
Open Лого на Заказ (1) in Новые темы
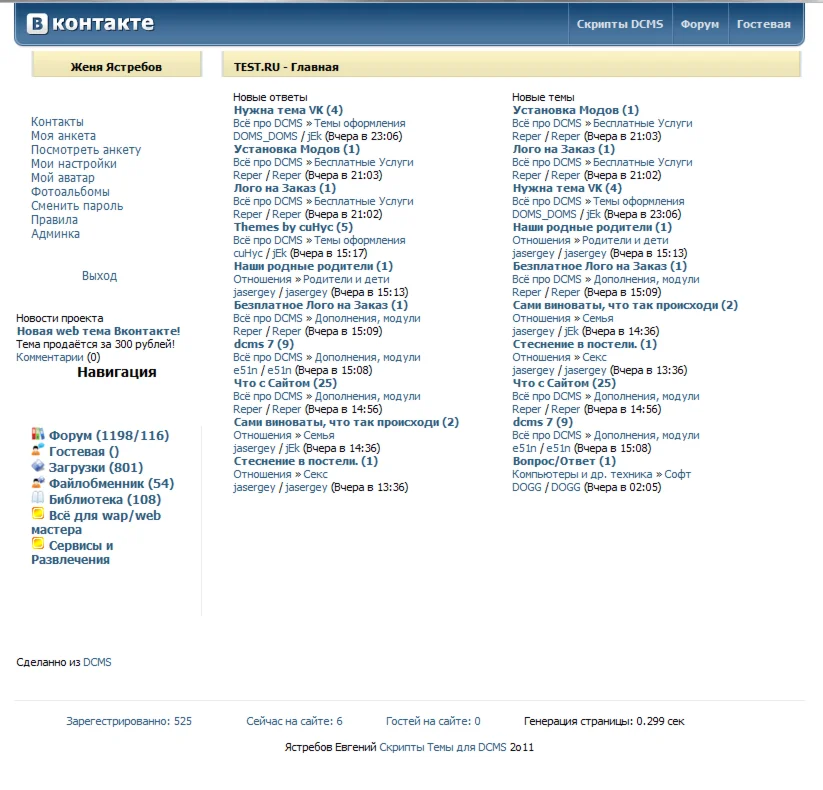tap(564, 149)
